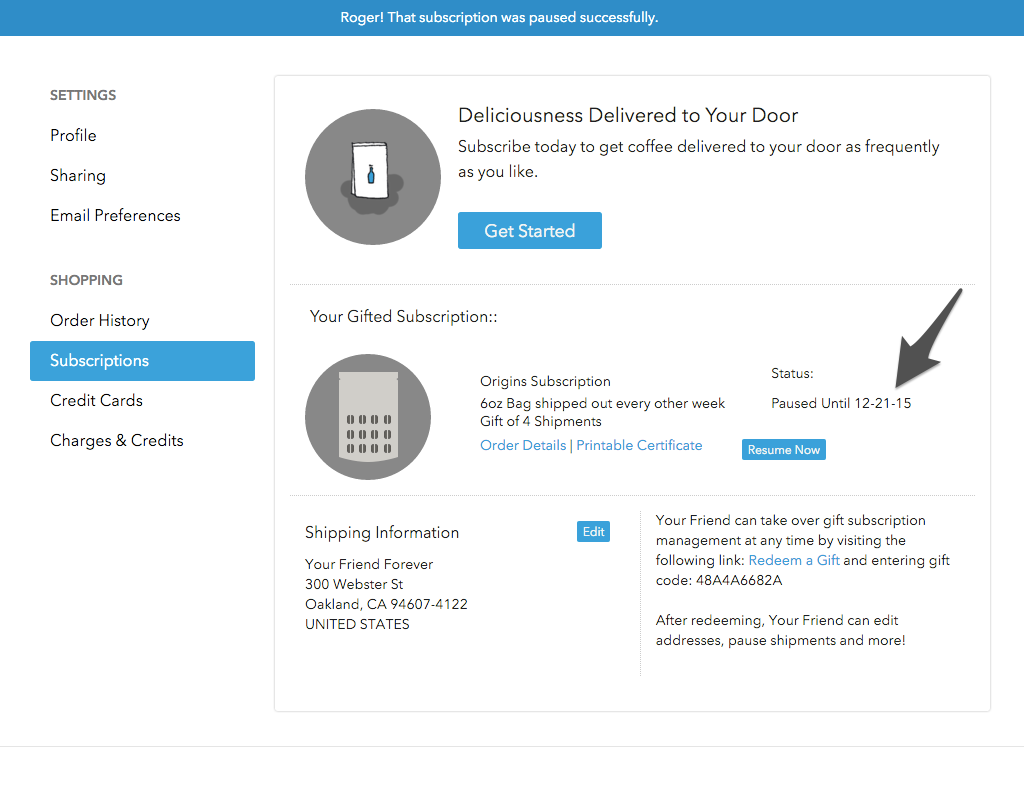Open Credit Cards page
Screen dimensions: 1024x793
97,400
